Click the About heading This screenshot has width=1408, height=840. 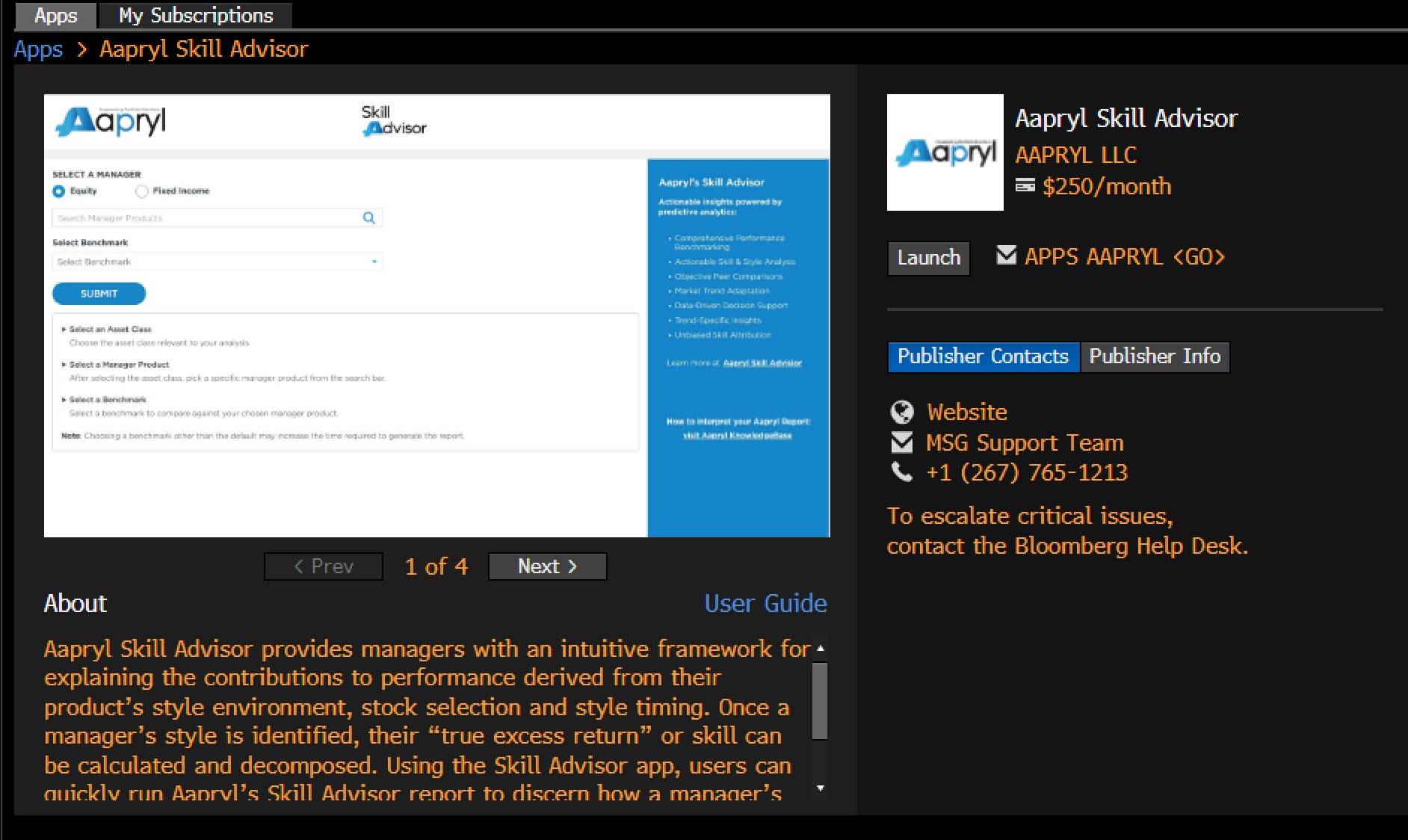75,603
